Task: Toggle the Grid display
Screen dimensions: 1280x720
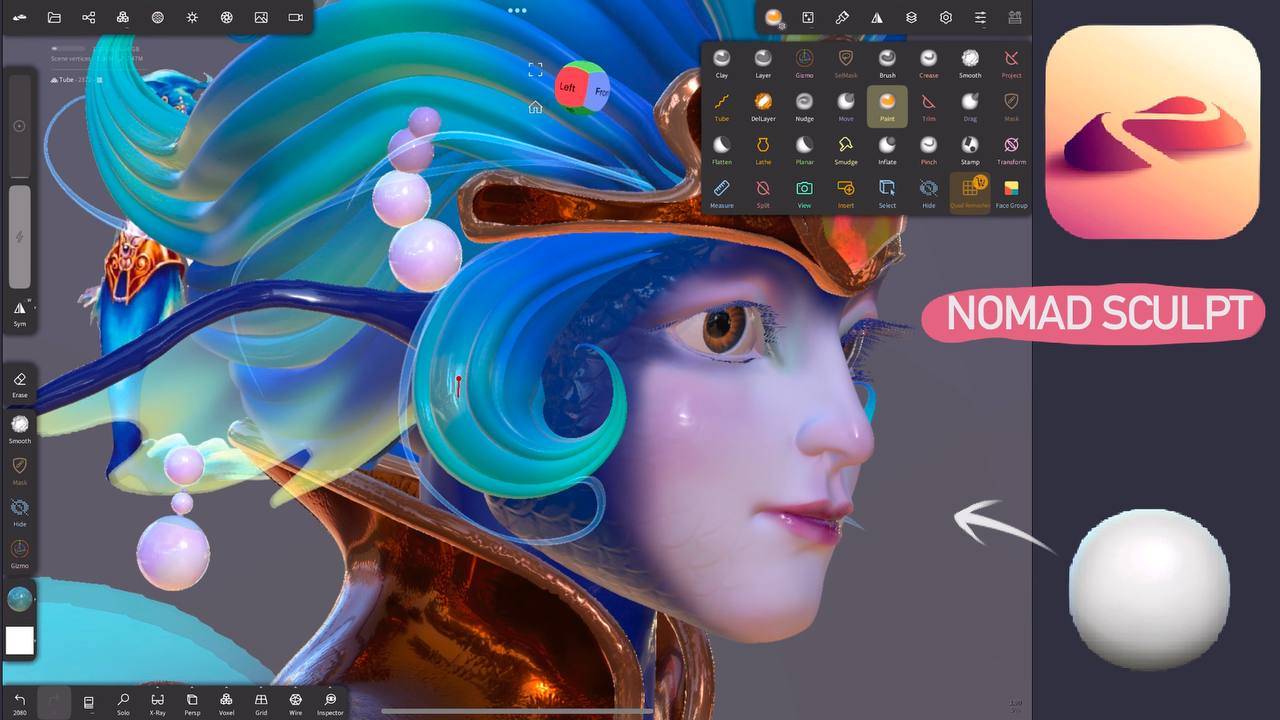Action: [x=261, y=703]
